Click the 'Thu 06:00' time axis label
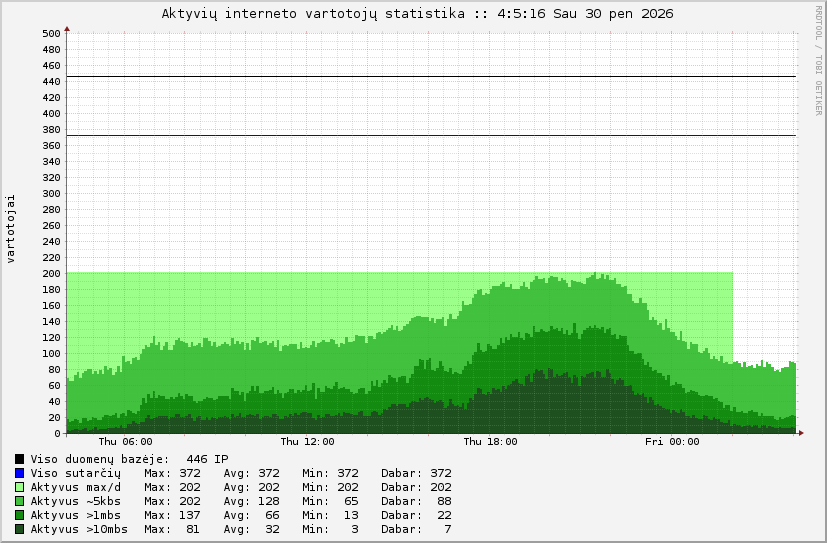The image size is (827, 543). coord(125,441)
